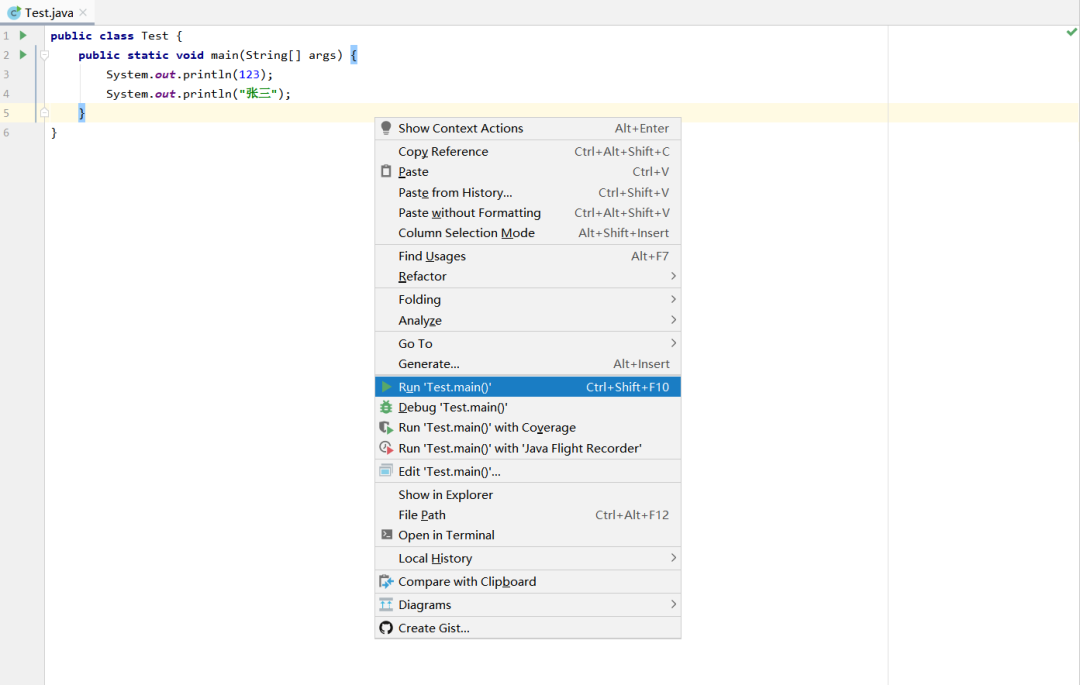Expand the Go To submenu arrow

[x=673, y=343]
